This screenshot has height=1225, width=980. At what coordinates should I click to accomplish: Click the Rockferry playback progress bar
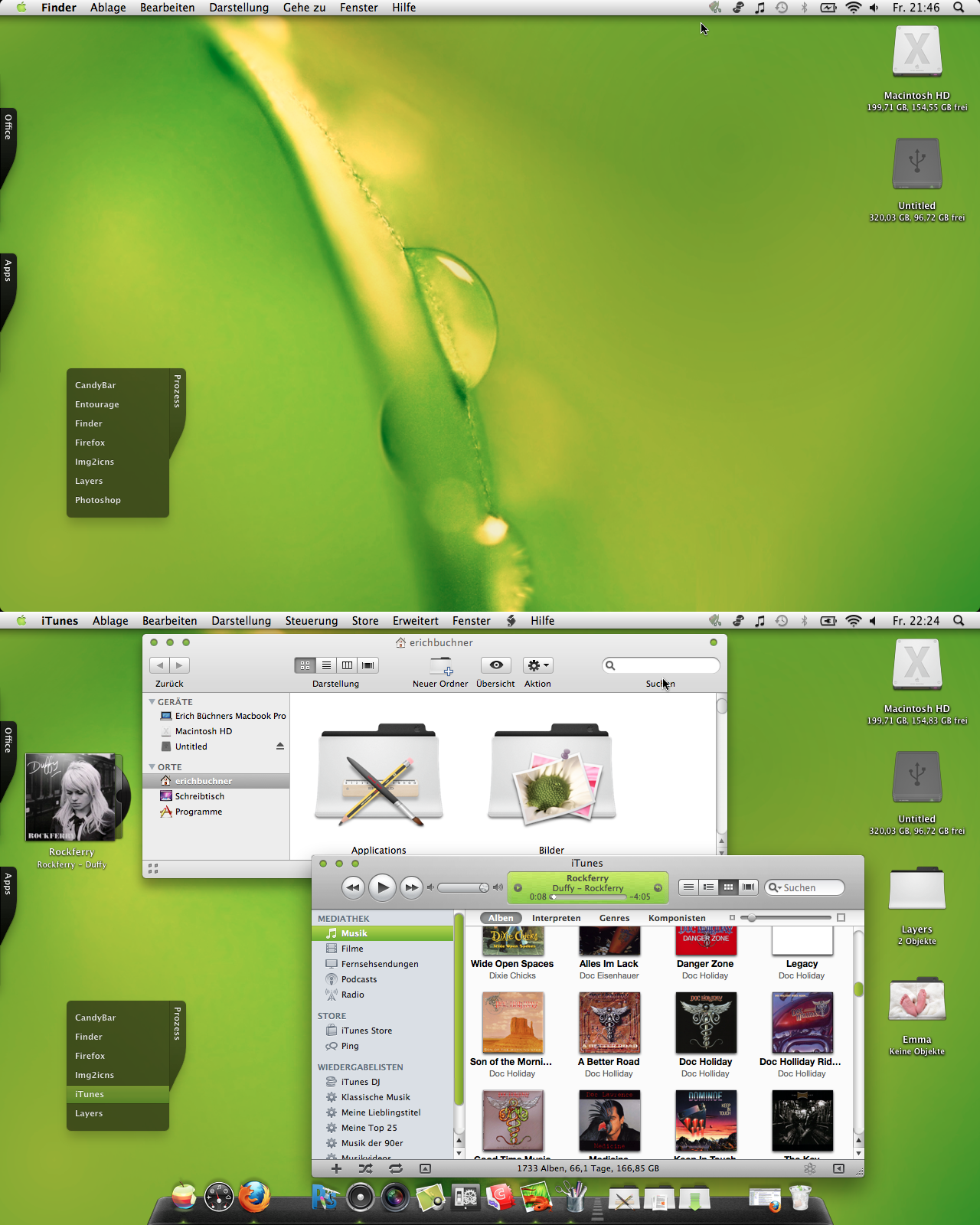[588, 897]
